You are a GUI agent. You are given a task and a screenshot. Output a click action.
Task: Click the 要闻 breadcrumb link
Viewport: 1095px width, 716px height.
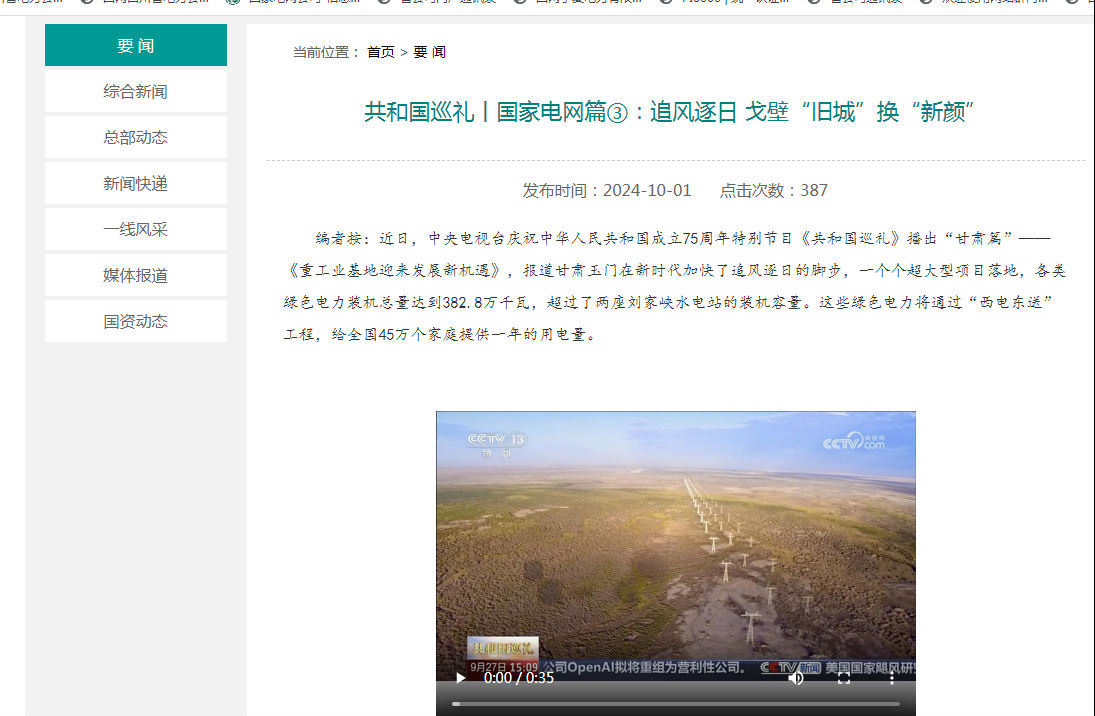tap(429, 52)
